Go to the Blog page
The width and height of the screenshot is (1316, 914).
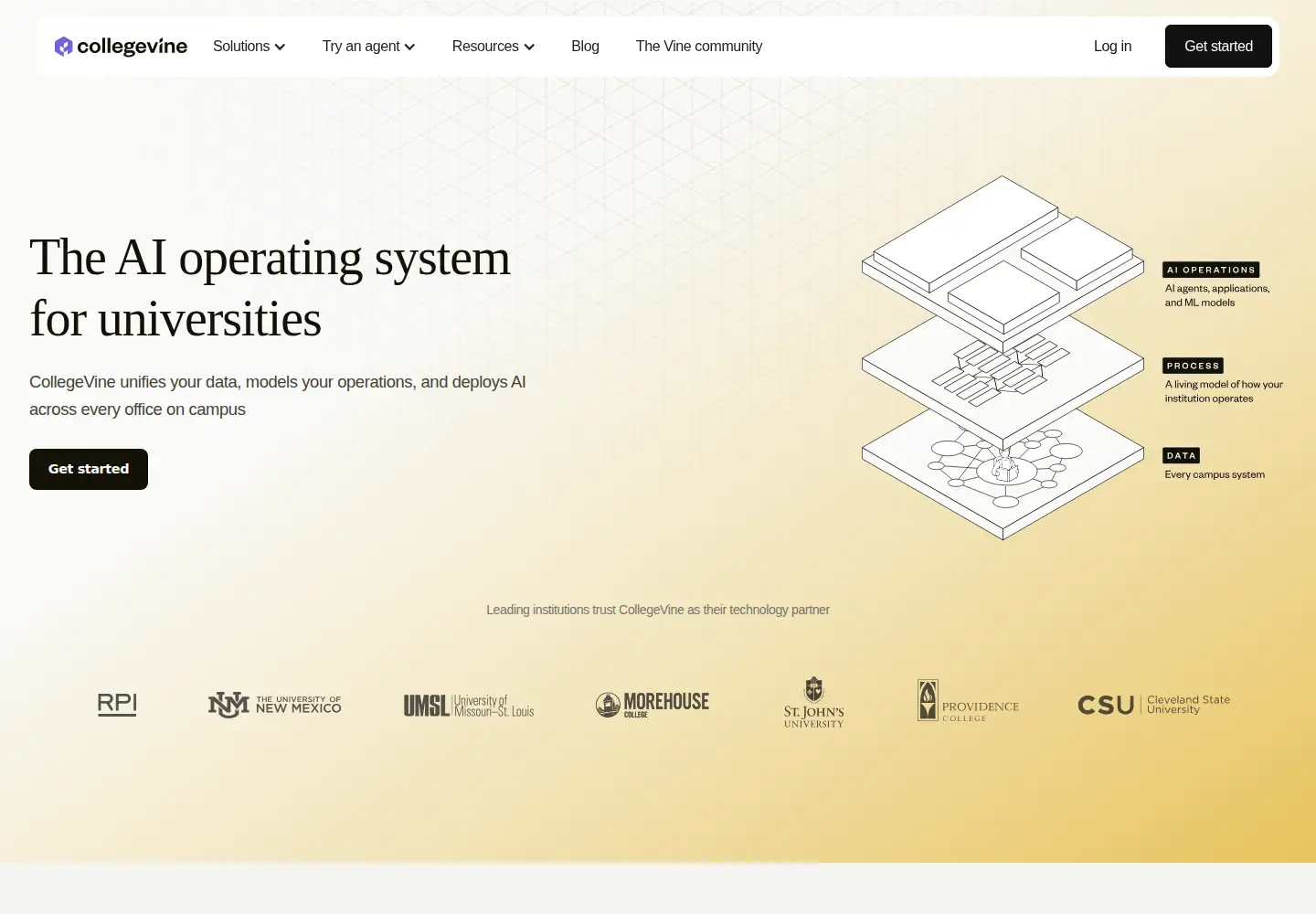[585, 47]
